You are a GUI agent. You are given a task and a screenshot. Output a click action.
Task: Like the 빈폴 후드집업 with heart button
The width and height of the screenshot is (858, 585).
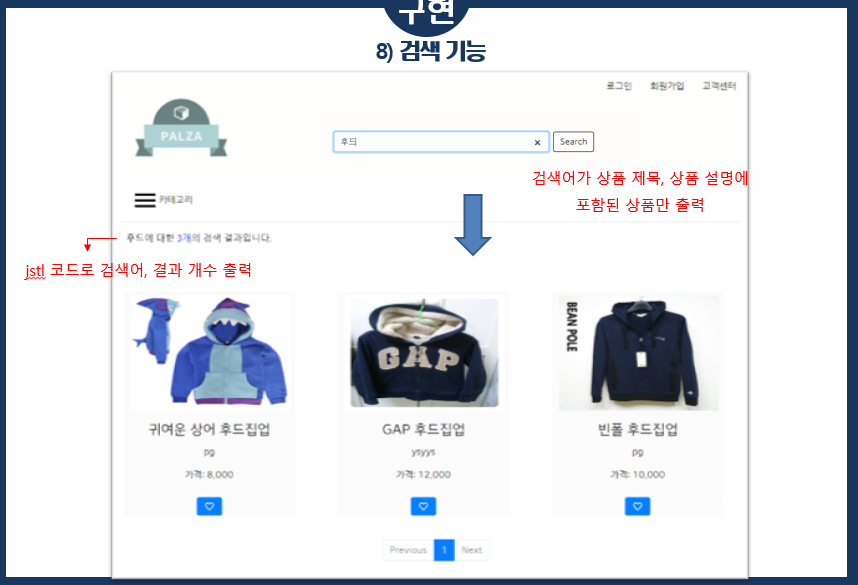[x=637, y=506]
